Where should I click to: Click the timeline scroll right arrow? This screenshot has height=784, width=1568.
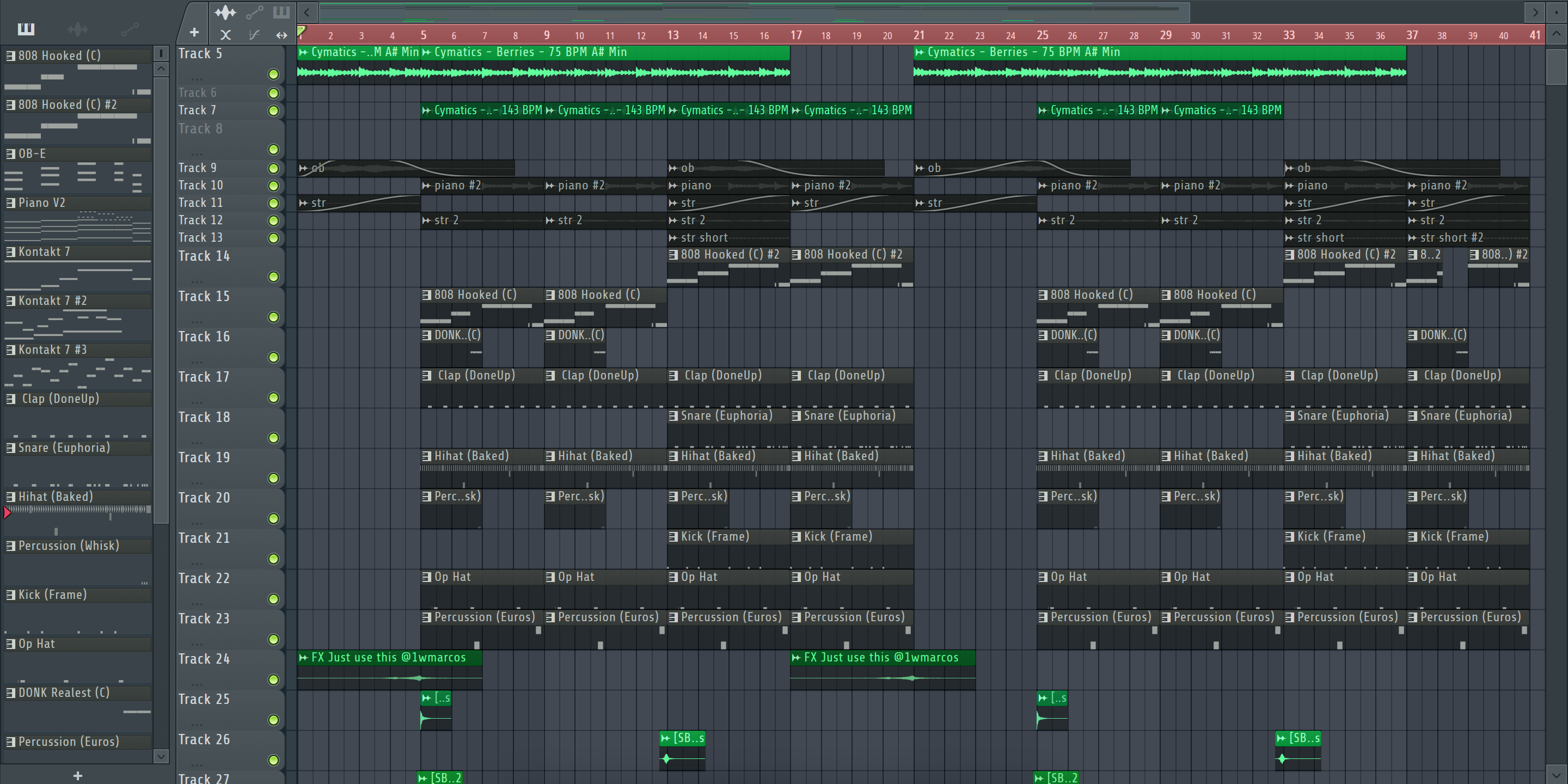point(1535,12)
